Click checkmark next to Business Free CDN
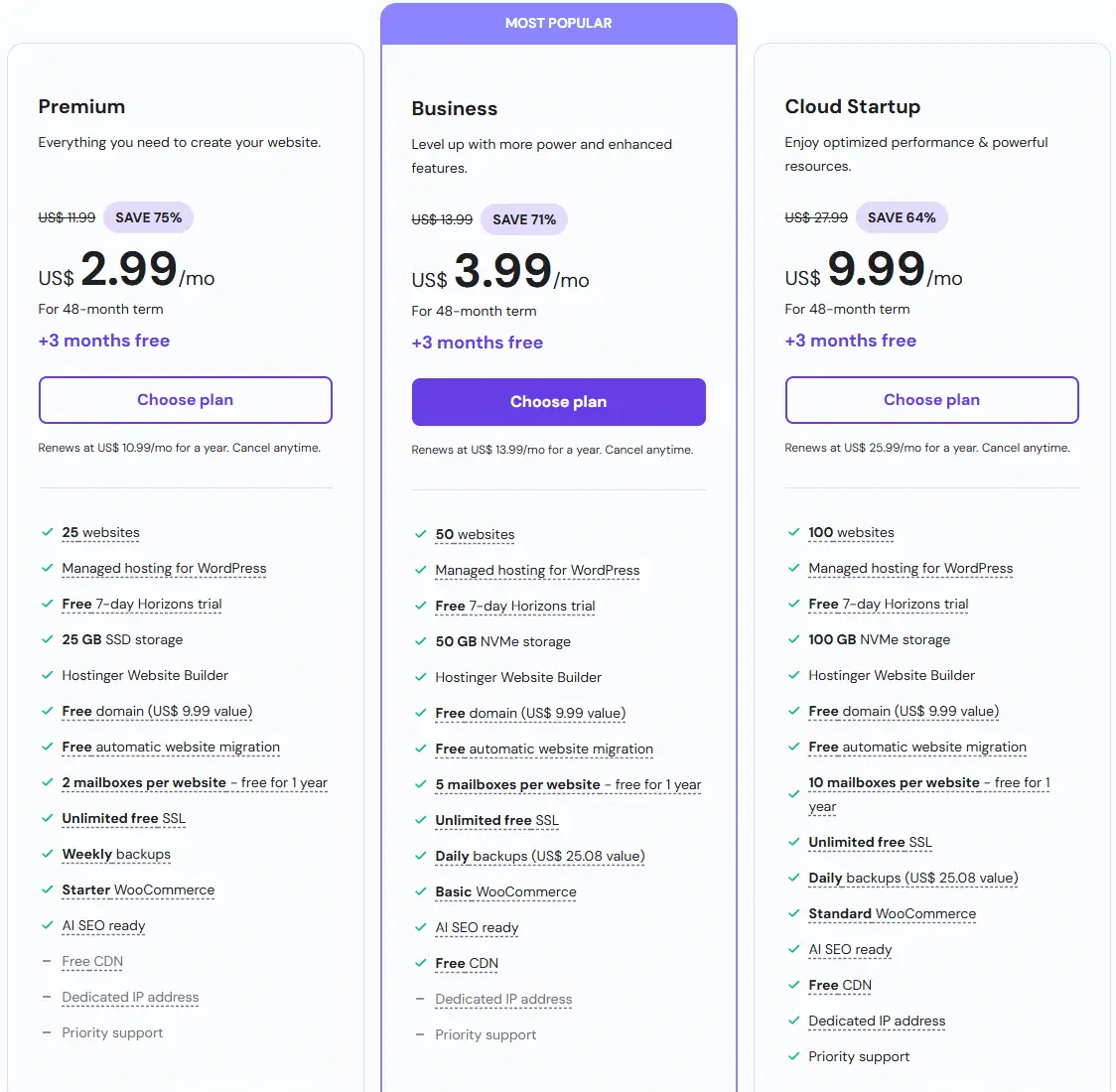 tap(421, 963)
